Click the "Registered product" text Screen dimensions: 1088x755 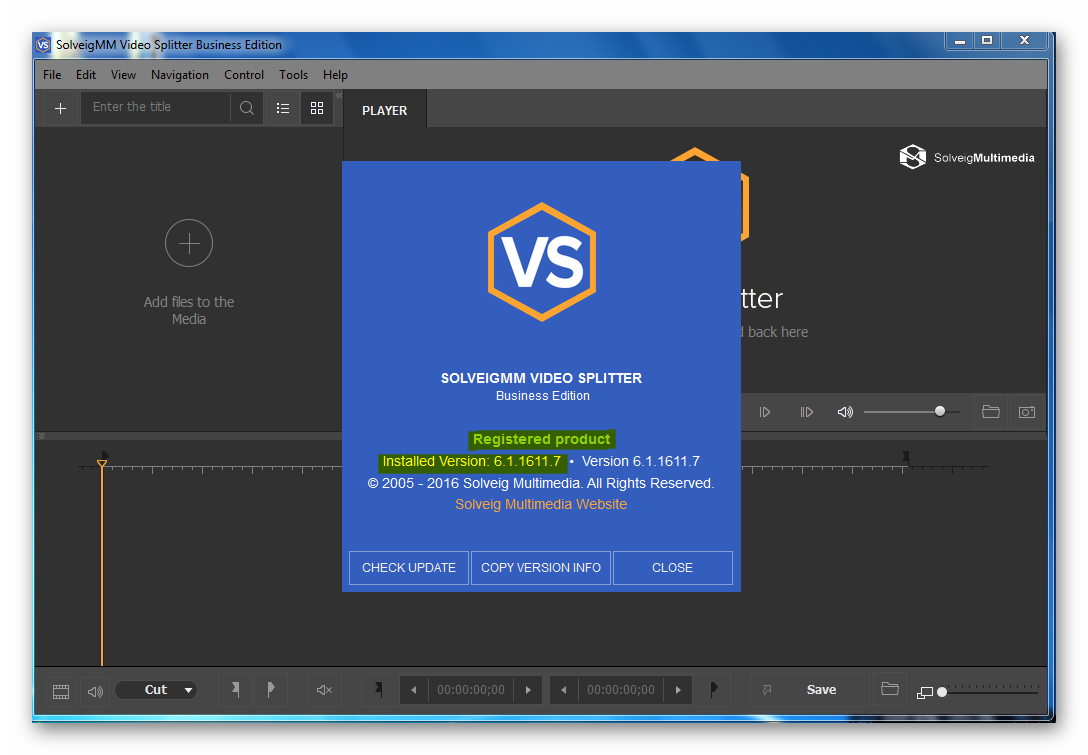tap(542, 439)
